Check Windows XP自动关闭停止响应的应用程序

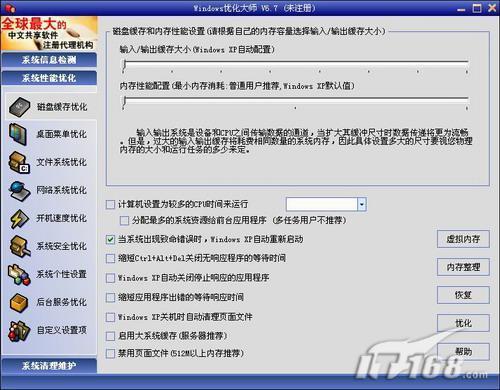tap(110, 278)
